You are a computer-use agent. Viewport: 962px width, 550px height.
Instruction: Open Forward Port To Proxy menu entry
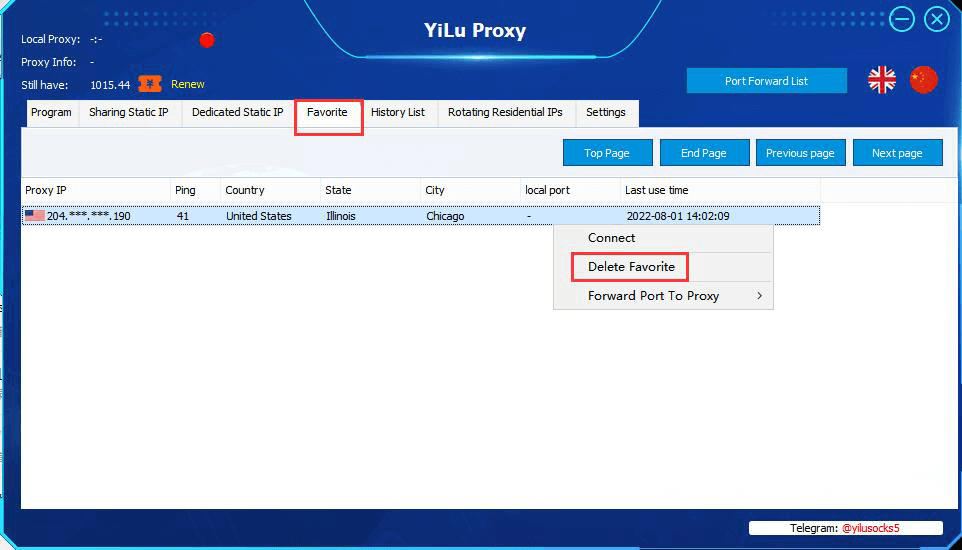pos(663,296)
